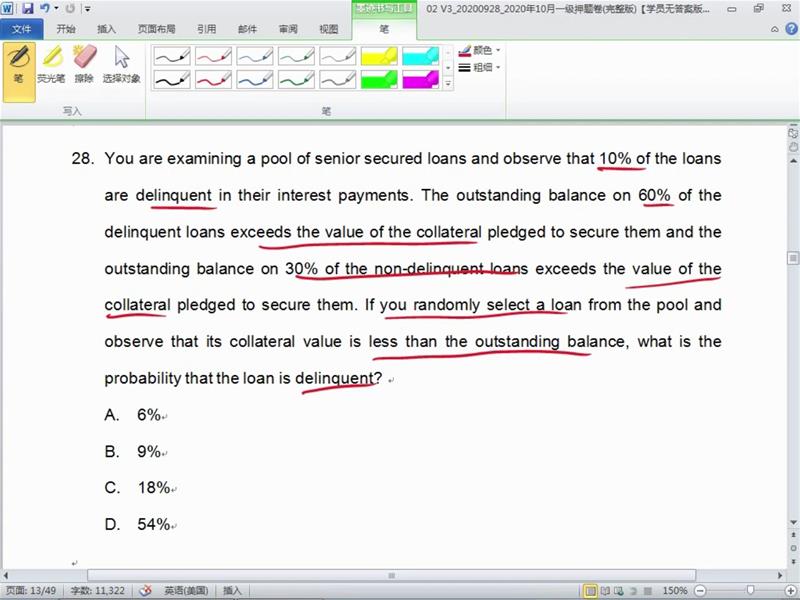Click the horizontal scrollbar left arrow

(6, 576)
